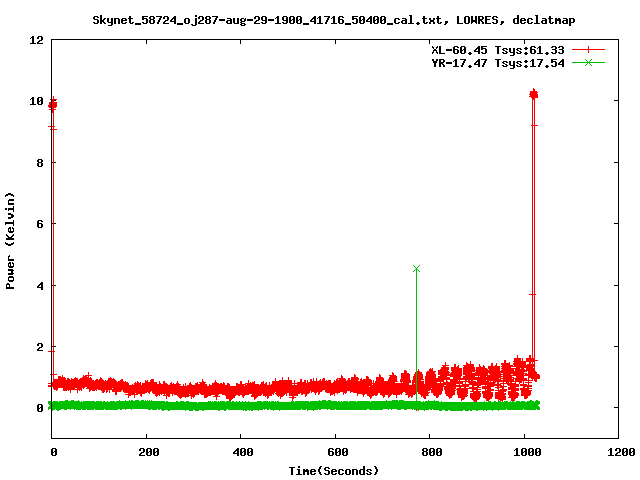Viewport: 640px width, 480px height.
Task: Click the y-axis tick label 12
Action: click(x=37, y=40)
